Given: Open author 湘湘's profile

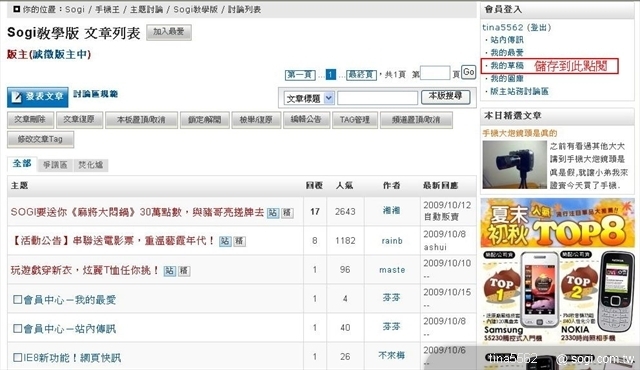Looking at the screenshot, I should [x=391, y=210].
